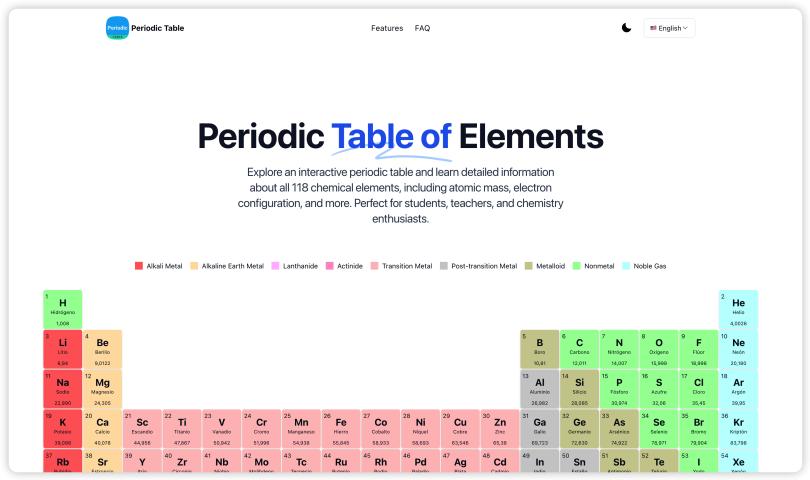This screenshot has height=480, width=810.
Task: Click the Lithium element cell
Action: 63,349
